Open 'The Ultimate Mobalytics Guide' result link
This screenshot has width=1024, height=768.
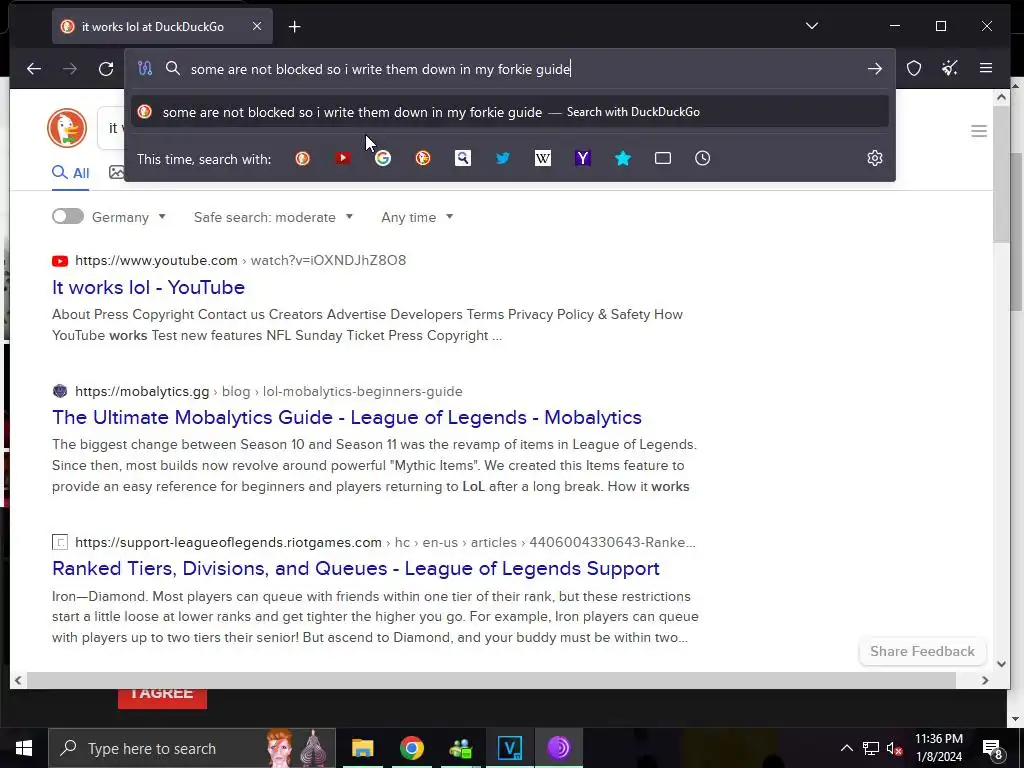347,417
